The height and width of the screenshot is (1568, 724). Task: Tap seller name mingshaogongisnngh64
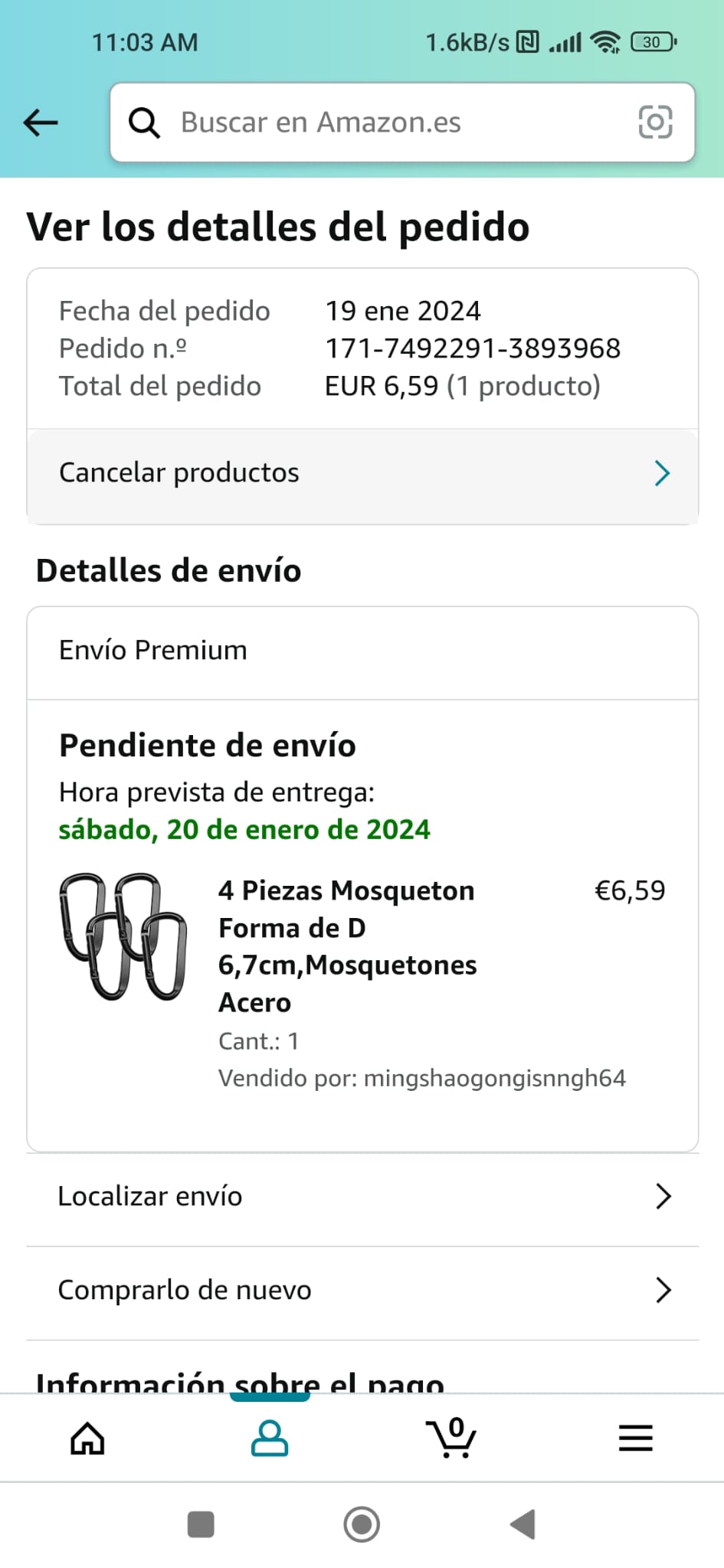point(494,1078)
